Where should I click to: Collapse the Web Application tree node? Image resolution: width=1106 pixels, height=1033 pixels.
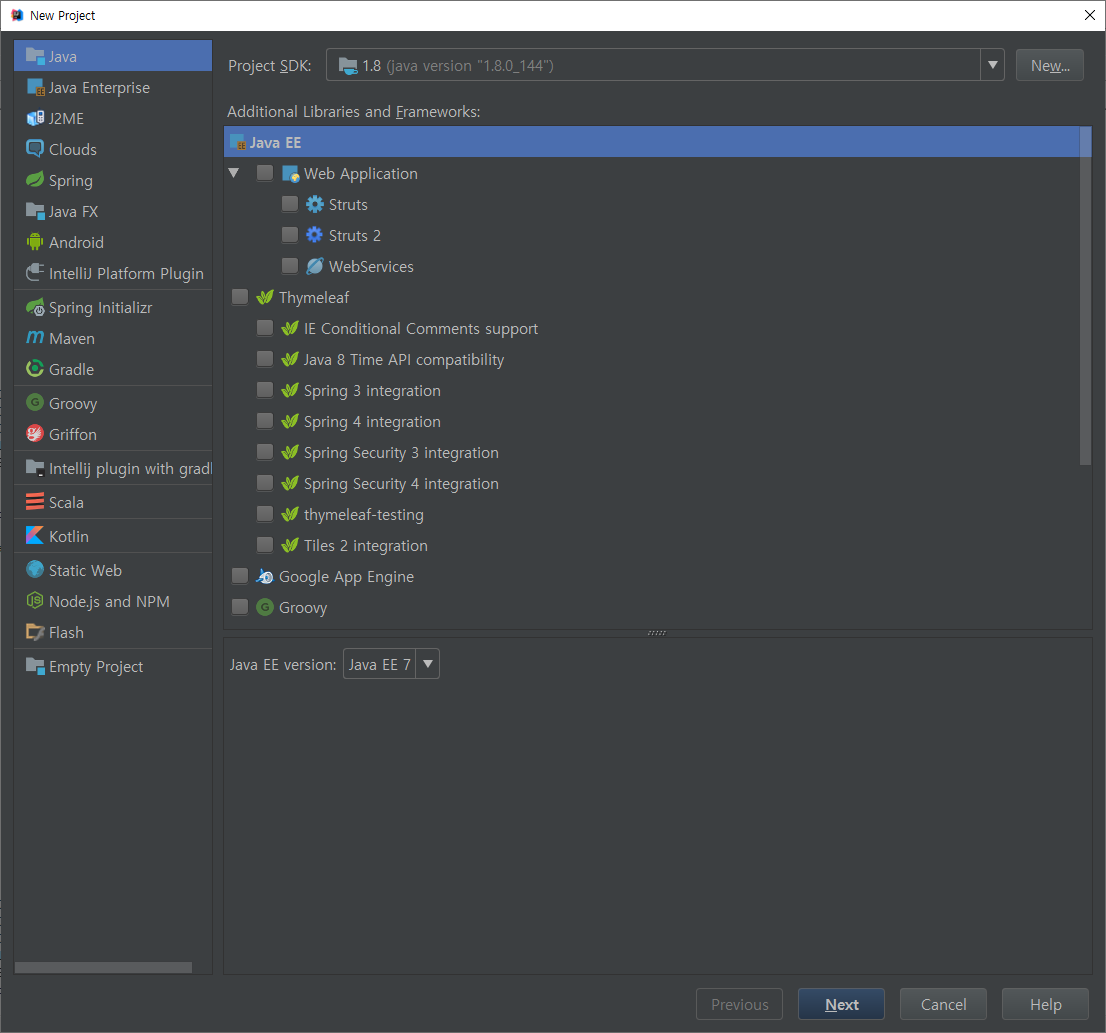coord(234,173)
